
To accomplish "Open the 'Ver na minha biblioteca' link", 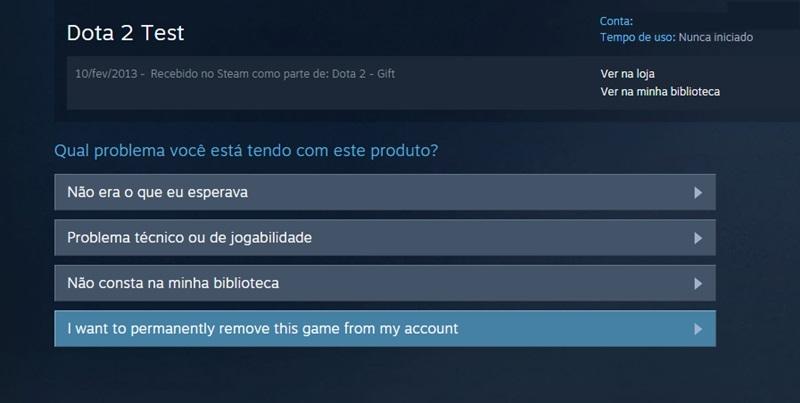I will (660, 92).
